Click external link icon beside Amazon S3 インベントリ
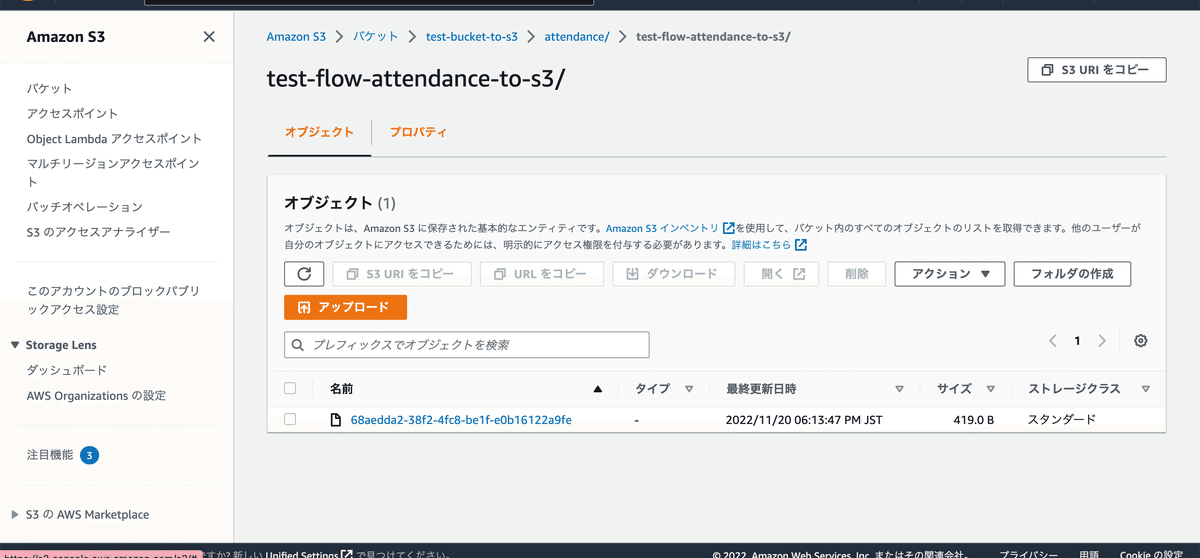Viewport: 1200px width, 558px height. (728, 228)
